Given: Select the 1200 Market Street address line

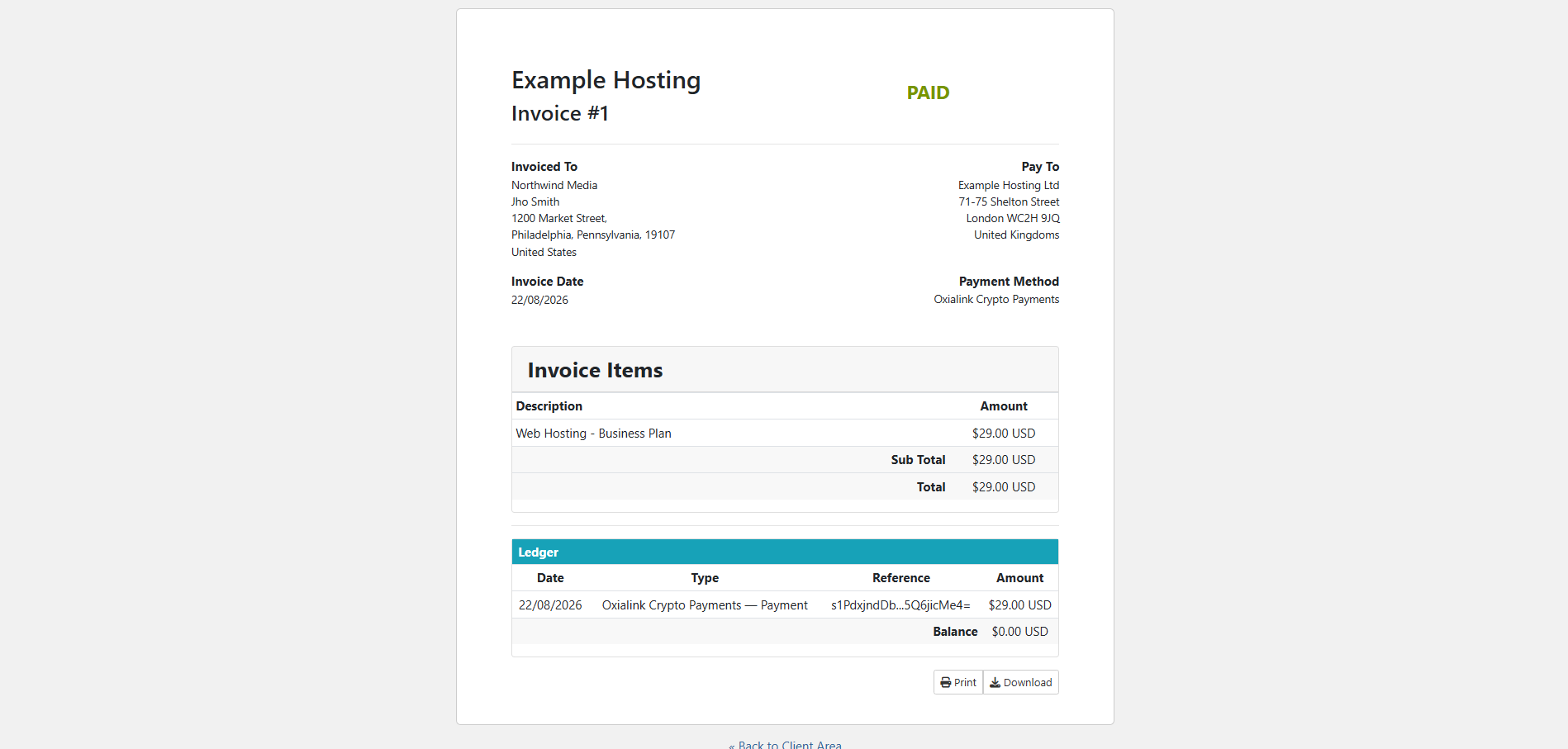Looking at the screenshot, I should [x=559, y=218].
